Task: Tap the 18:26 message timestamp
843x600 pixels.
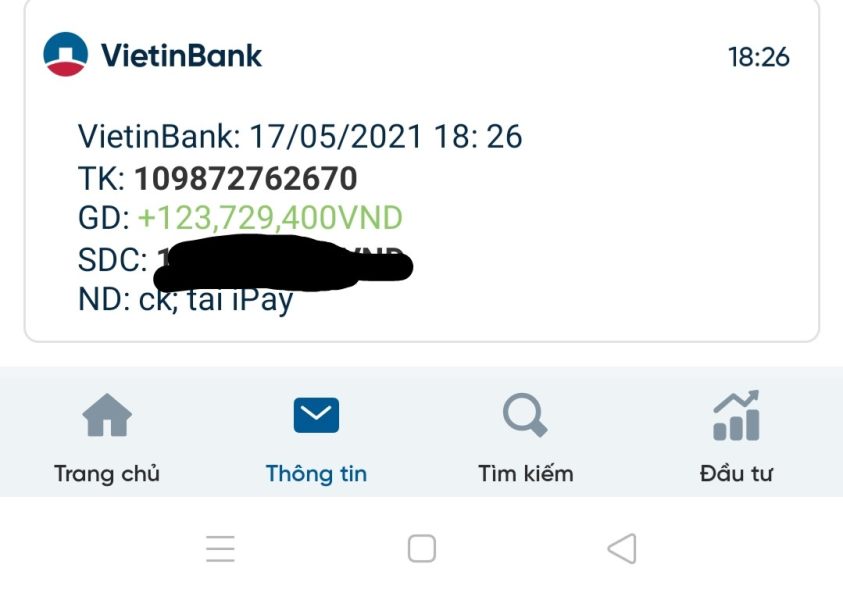Action: [759, 57]
